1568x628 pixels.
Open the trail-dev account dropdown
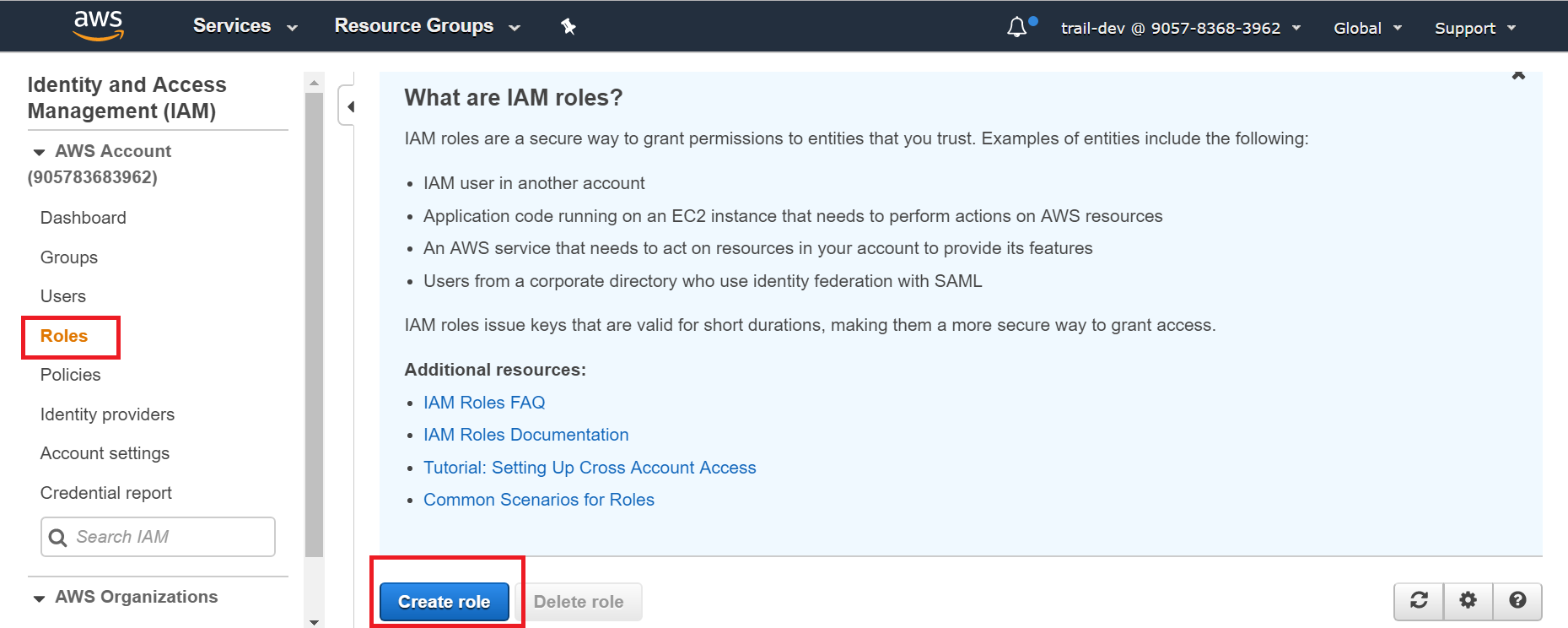pyautogui.click(x=1180, y=28)
